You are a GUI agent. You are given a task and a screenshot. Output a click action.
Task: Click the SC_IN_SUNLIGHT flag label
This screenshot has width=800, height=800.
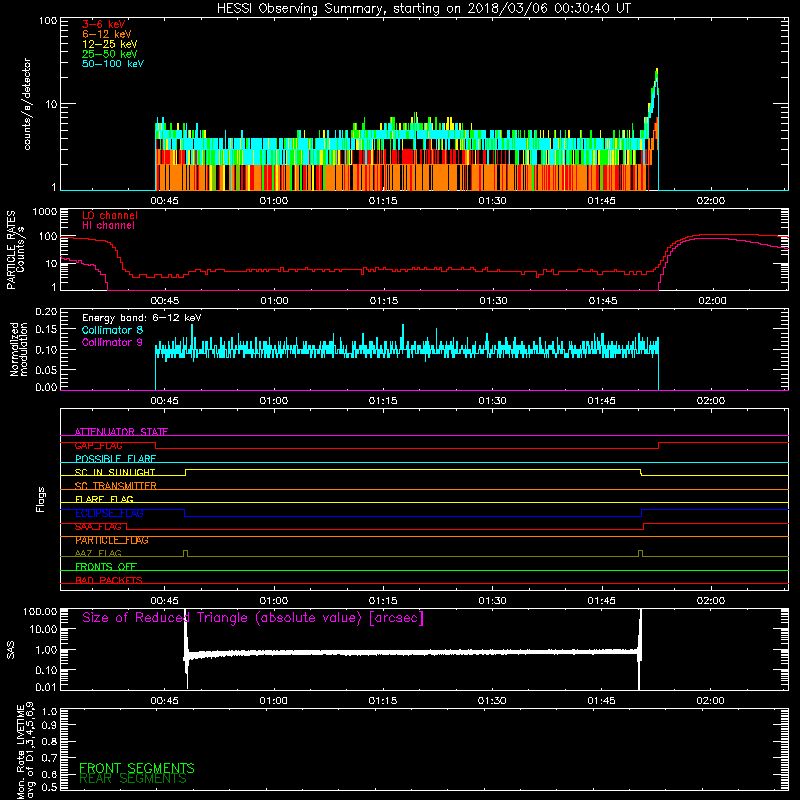[x=115, y=472]
